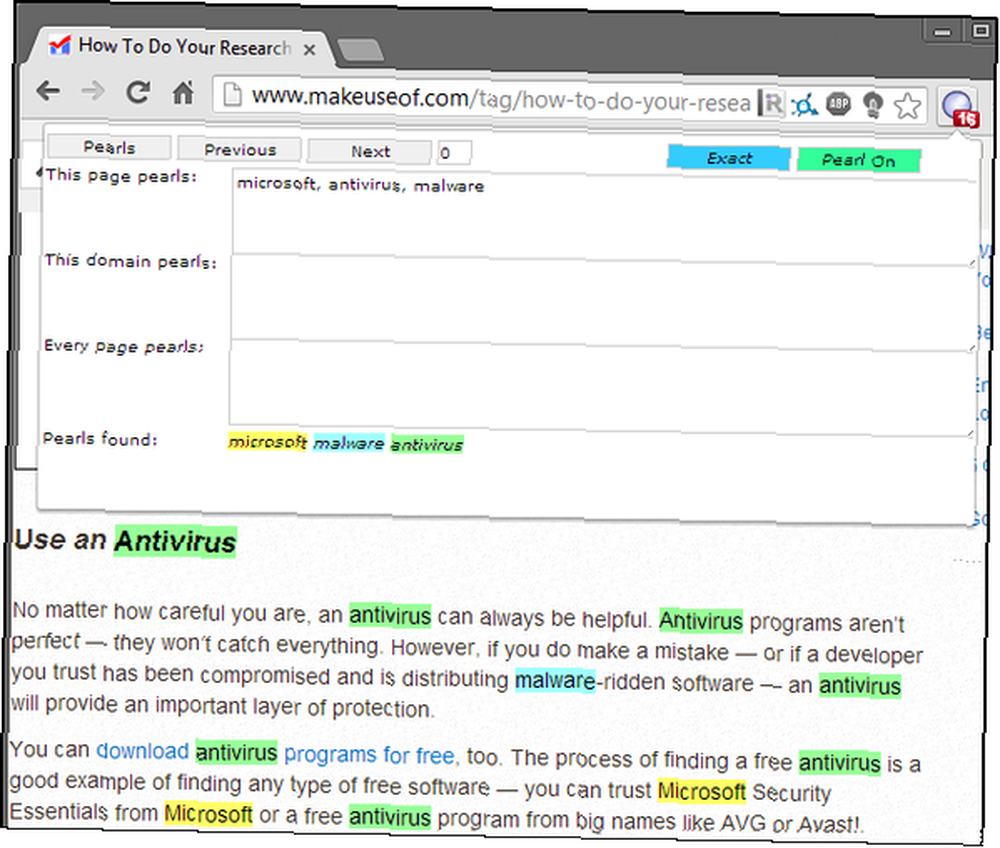Click the Use an Antivirus heading

(x=125, y=541)
